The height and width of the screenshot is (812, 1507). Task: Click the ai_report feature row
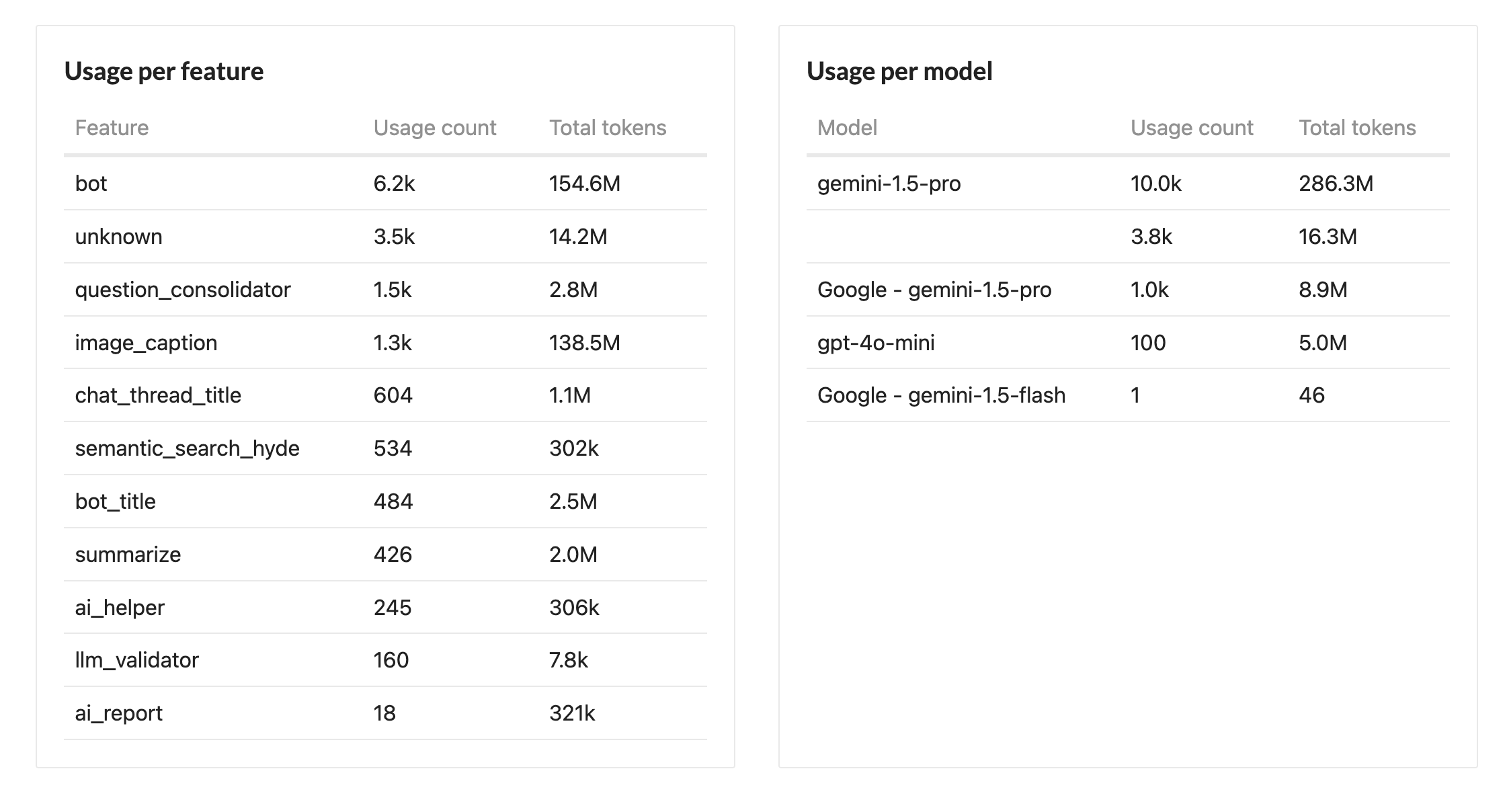(x=118, y=713)
